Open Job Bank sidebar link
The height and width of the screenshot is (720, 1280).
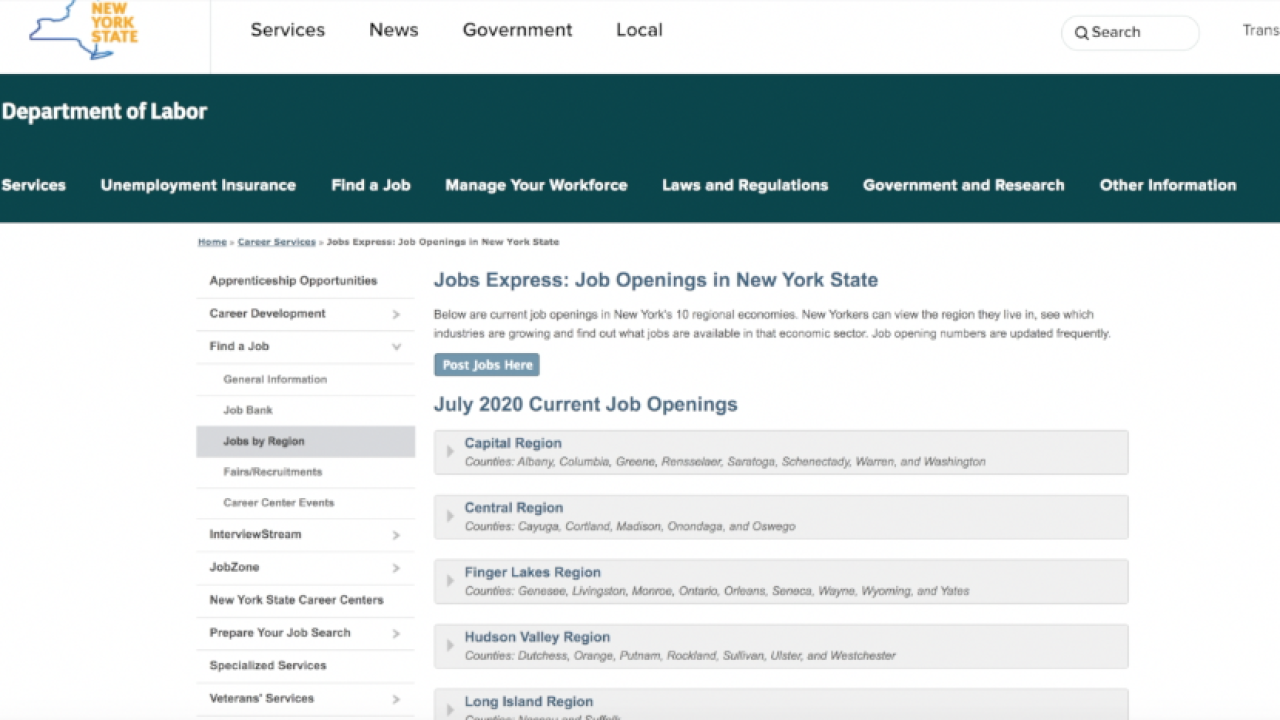coord(248,410)
